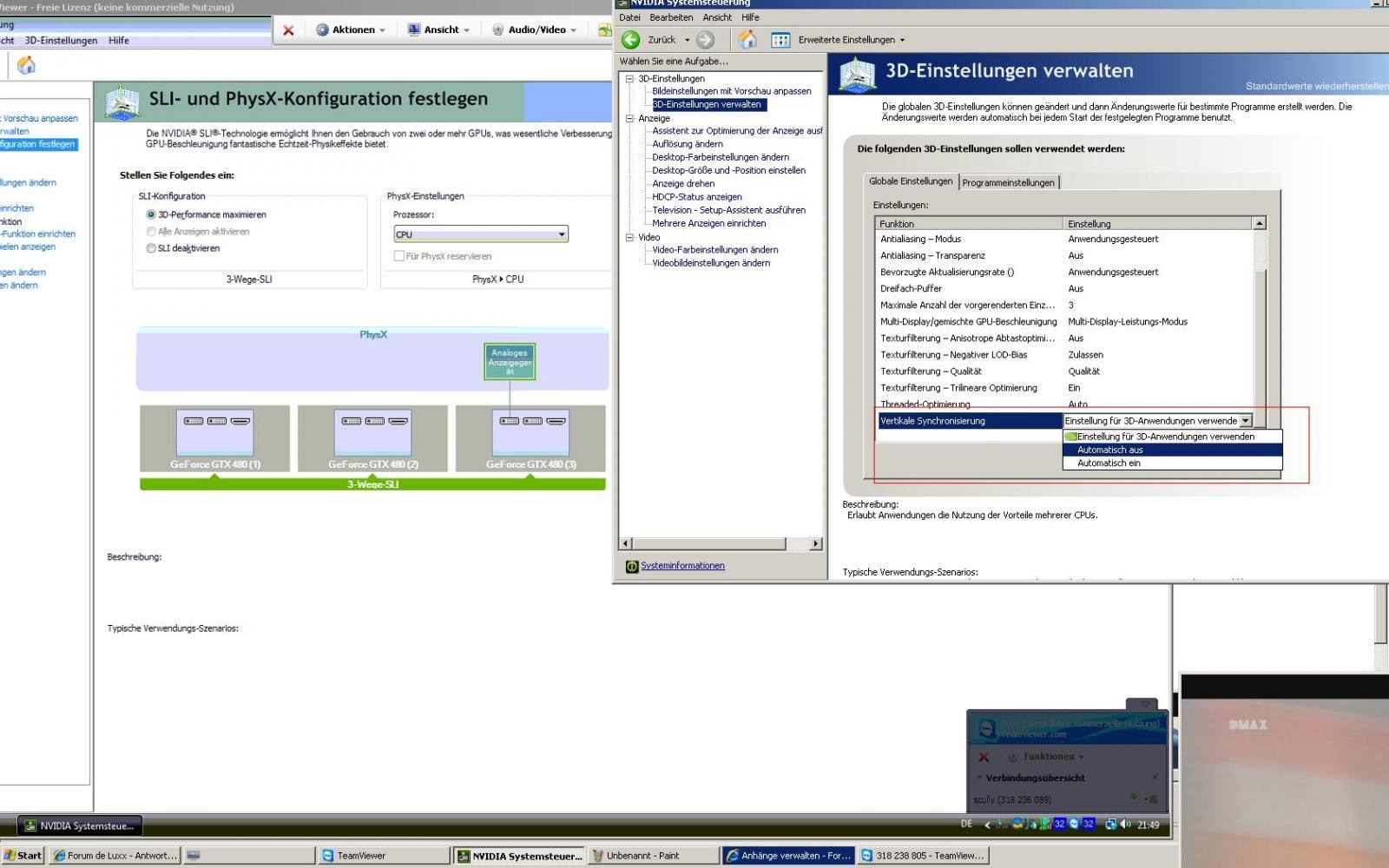Click the Analoges Anzeigegerät display box
Screen dimensions: 1389x868
(510, 362)
